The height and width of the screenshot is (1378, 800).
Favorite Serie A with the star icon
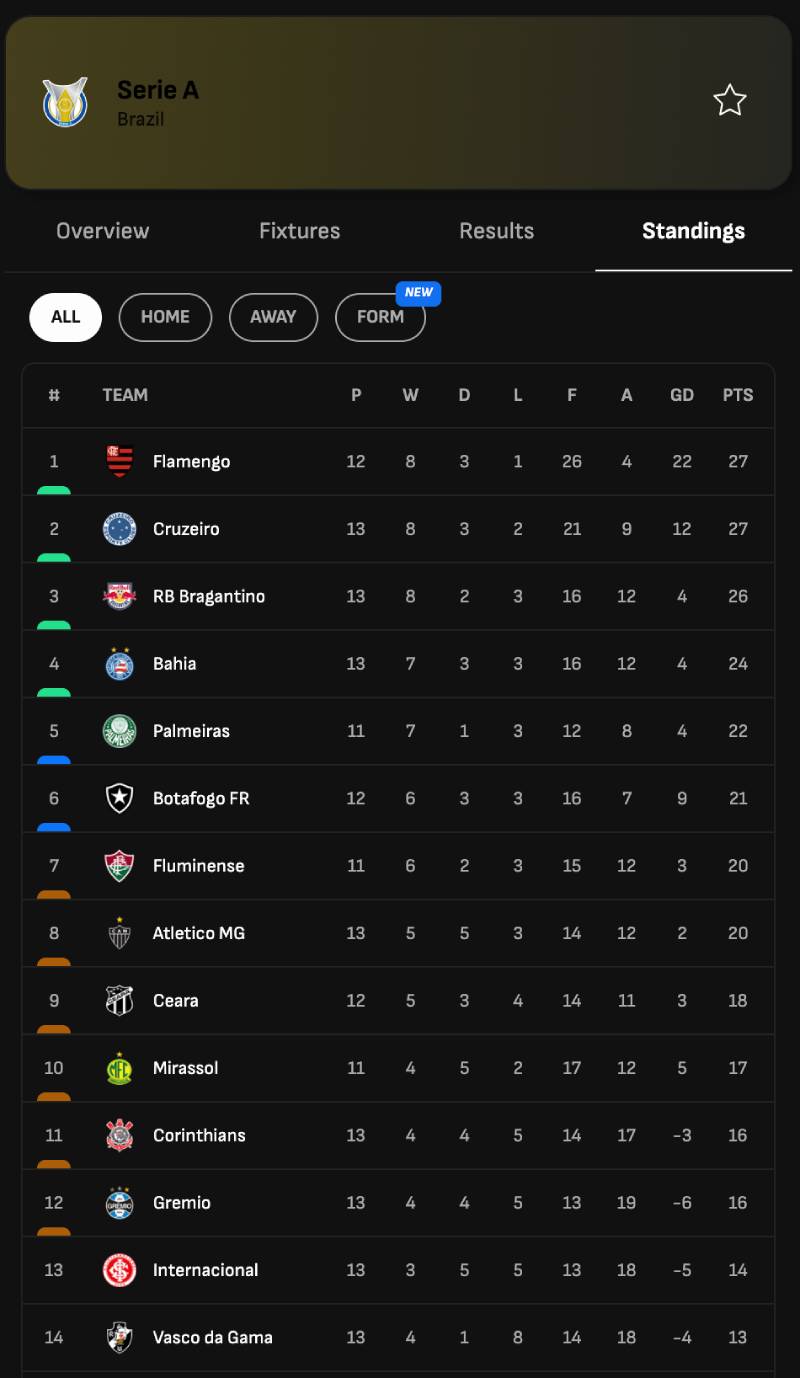729,101
